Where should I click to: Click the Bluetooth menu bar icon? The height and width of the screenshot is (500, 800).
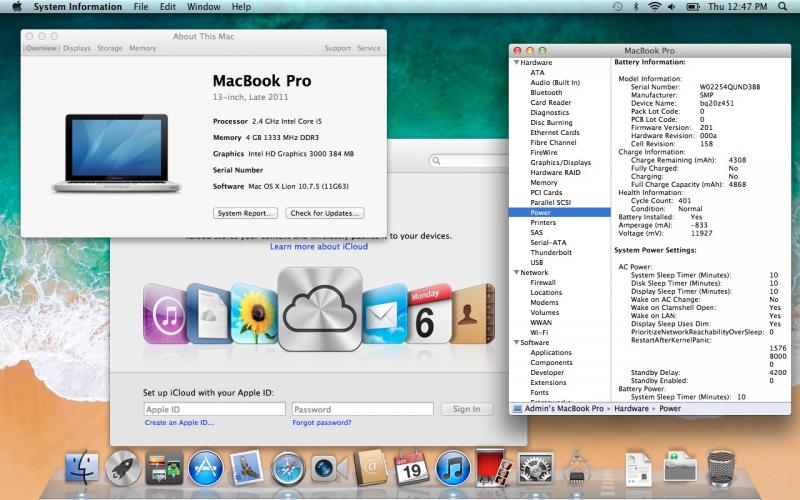pyautogui.click(x=636, y=7)
